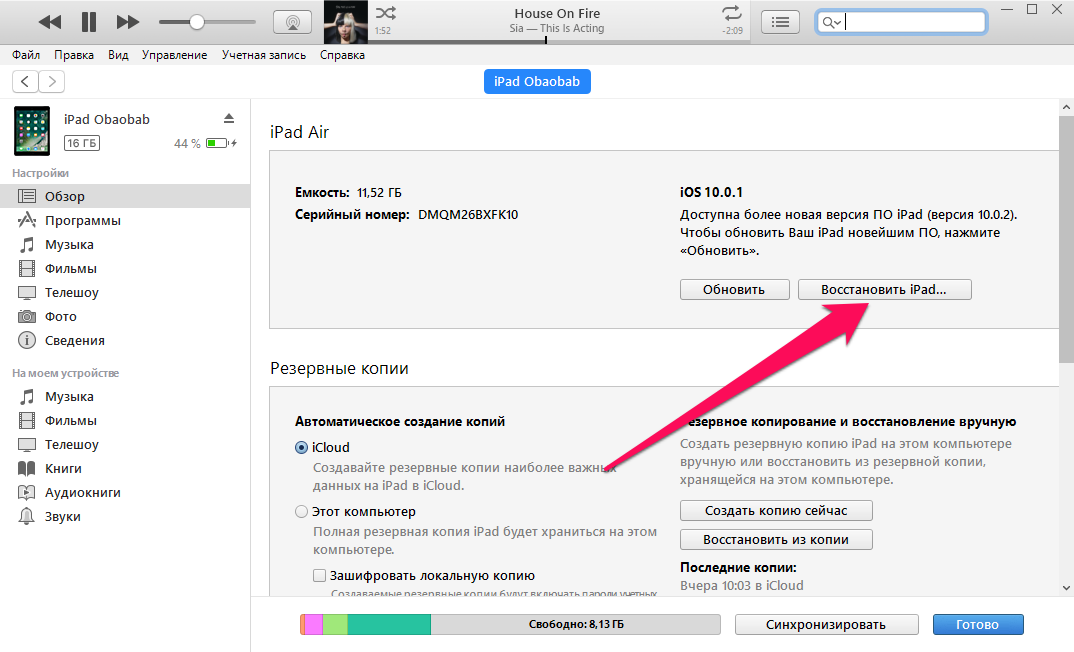Select the Этот компьютер backup option
Image resolution: width=1074 pixels, height=652 pixels.
[x=302, y=512]
